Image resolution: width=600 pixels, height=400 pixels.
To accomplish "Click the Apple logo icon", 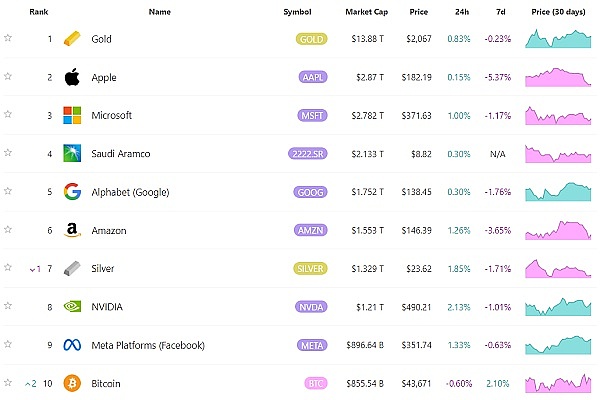I will pos(72,77).
